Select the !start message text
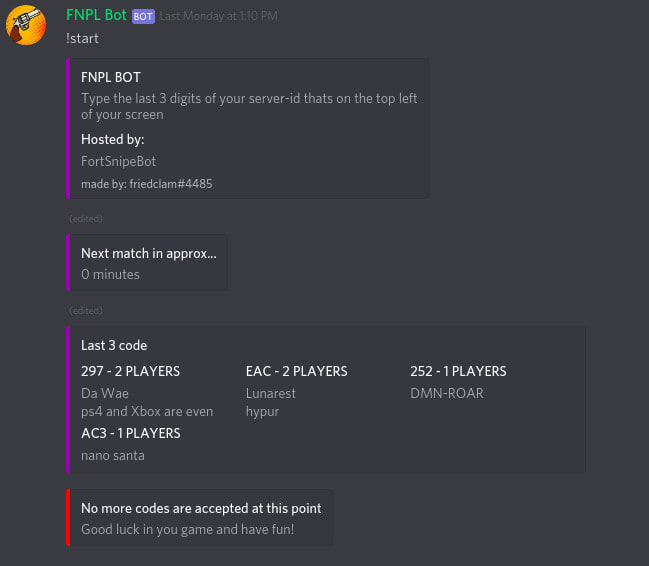 82,39
